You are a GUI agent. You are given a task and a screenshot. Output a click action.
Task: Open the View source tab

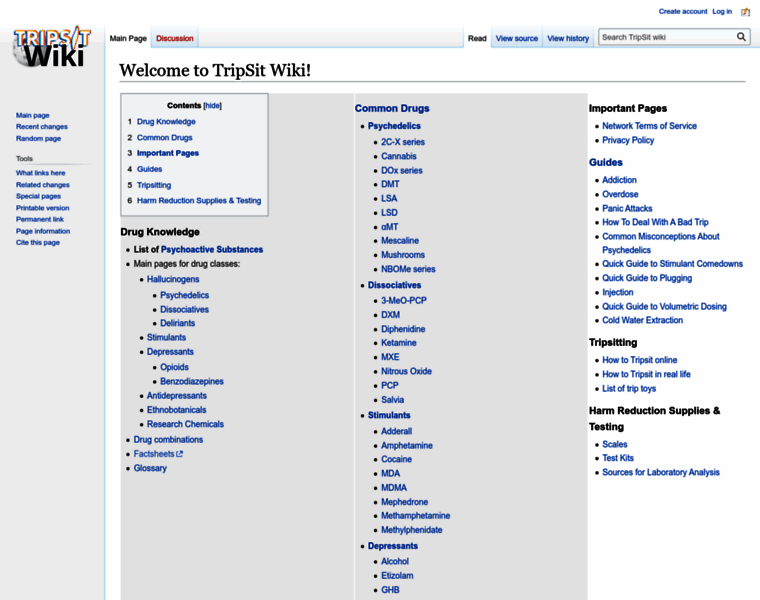click(x=517, y=38)
